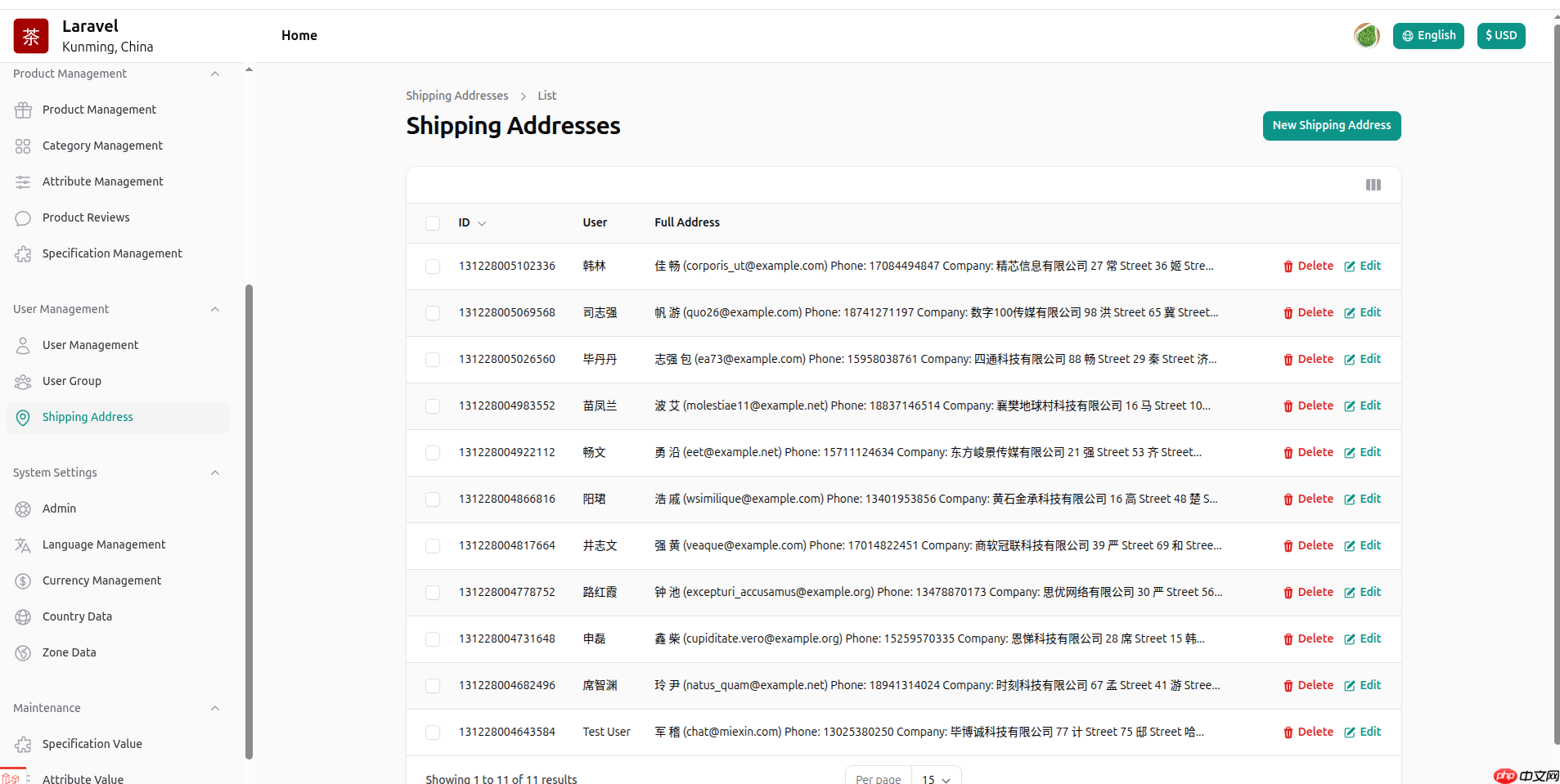Select the Product Reviews sidebar icon
1560x784 pixels.
coord(23,217)
